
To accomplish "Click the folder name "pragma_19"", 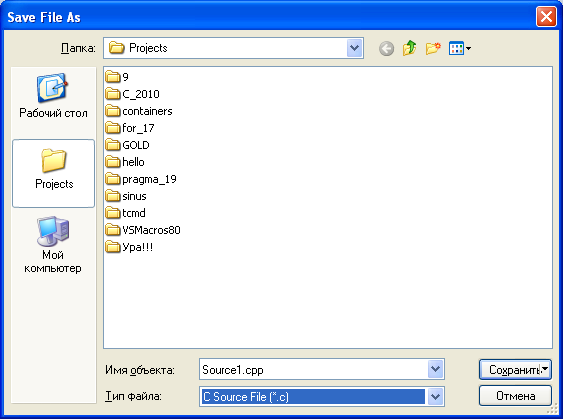I will click(149, 179).
